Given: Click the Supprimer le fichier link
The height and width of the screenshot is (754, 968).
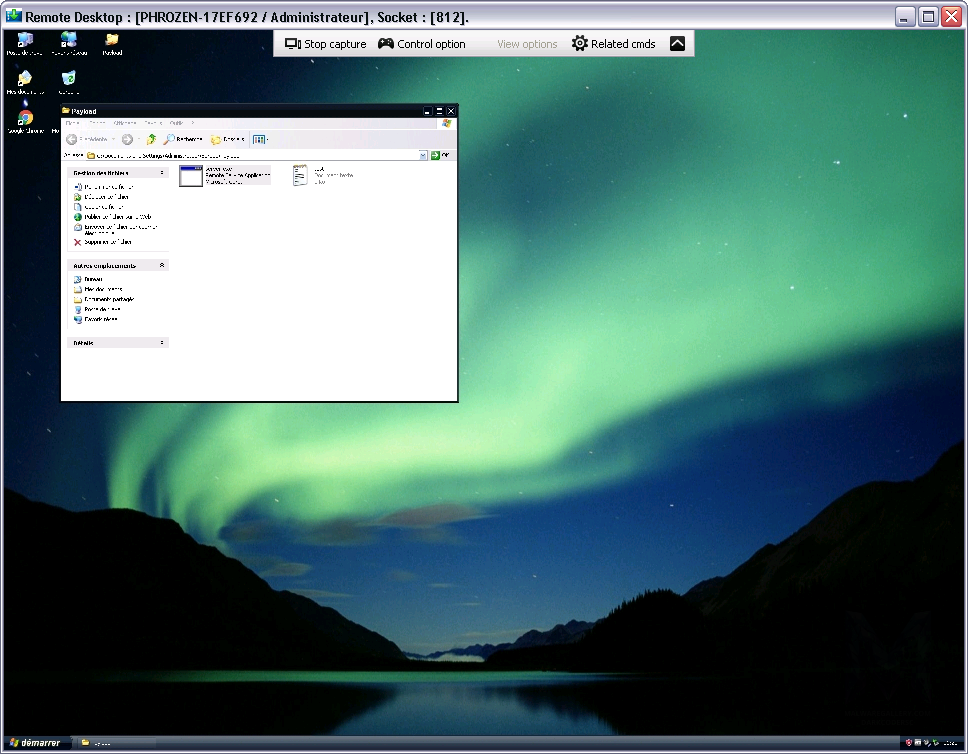Looking at the screenshot, I should point(107,242).
